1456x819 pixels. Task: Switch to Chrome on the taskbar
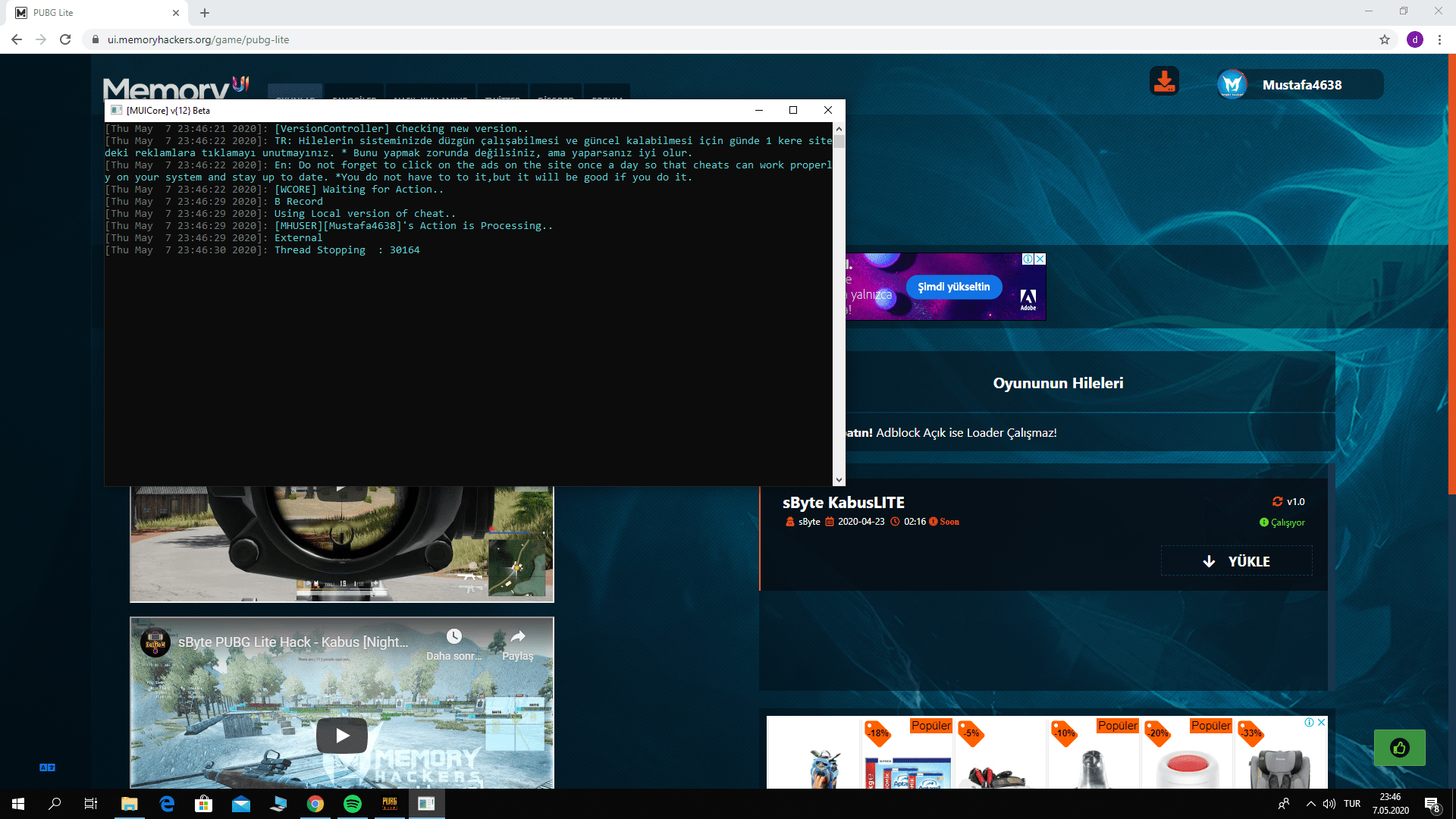315,804
